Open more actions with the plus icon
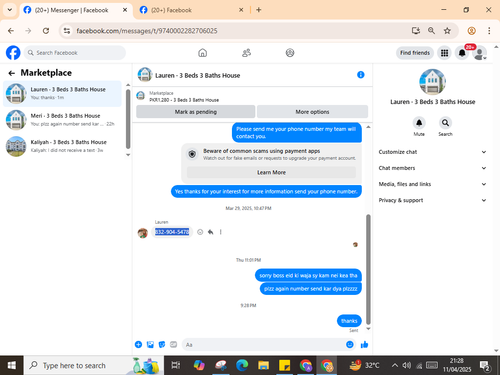The height and width of the screenshot is (375, 500). 138,344
